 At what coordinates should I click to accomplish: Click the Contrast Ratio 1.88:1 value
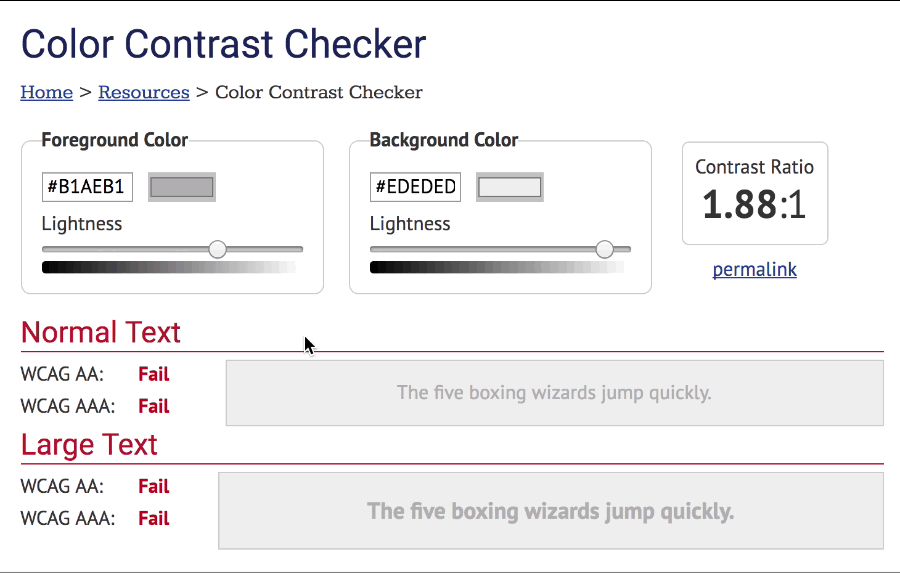point(754,205)
